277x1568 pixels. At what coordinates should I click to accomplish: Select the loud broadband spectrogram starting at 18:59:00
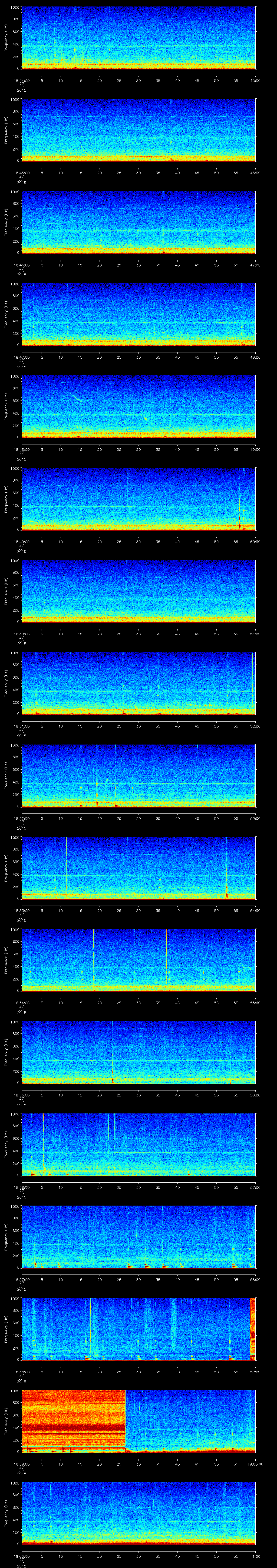pyautogui.click(x=138, y=1421)
